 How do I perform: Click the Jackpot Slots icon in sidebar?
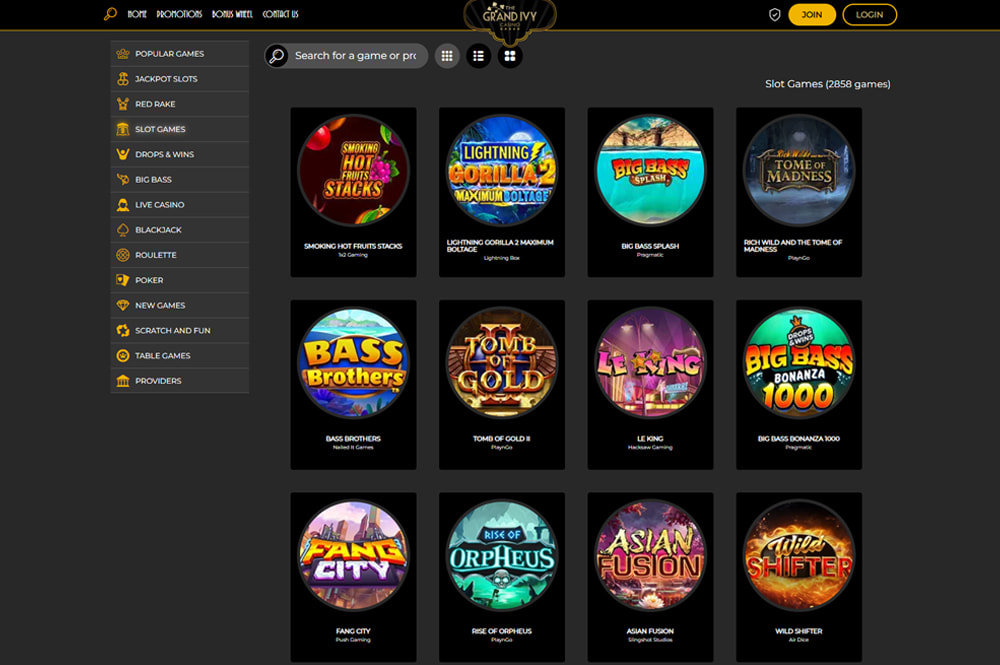pyautogui.click(x=123, y=79)
